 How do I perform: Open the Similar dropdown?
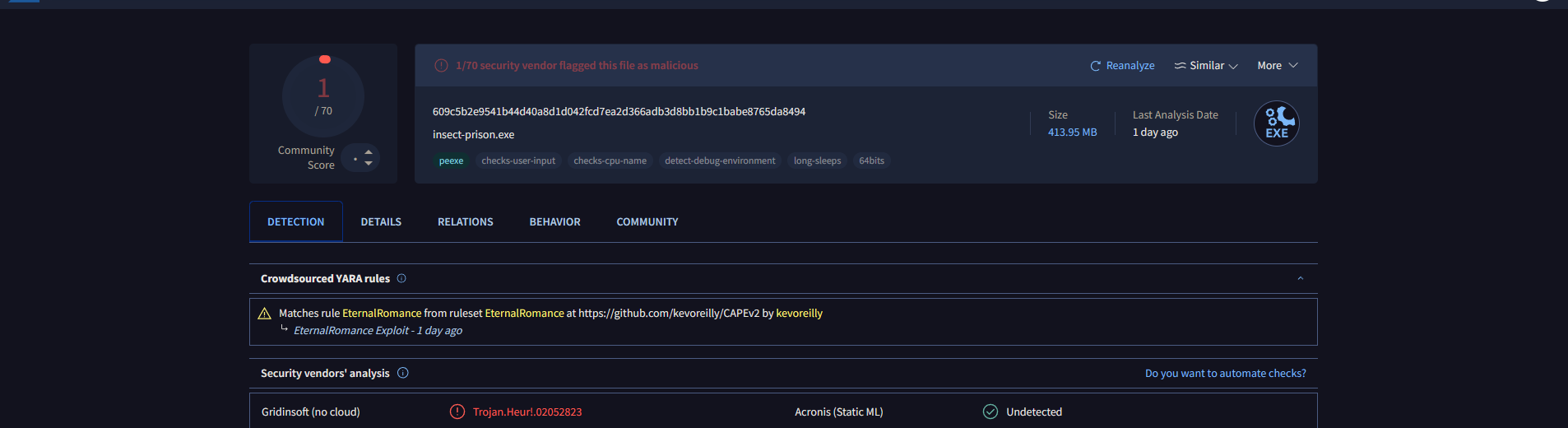[x=1206, y=66]
